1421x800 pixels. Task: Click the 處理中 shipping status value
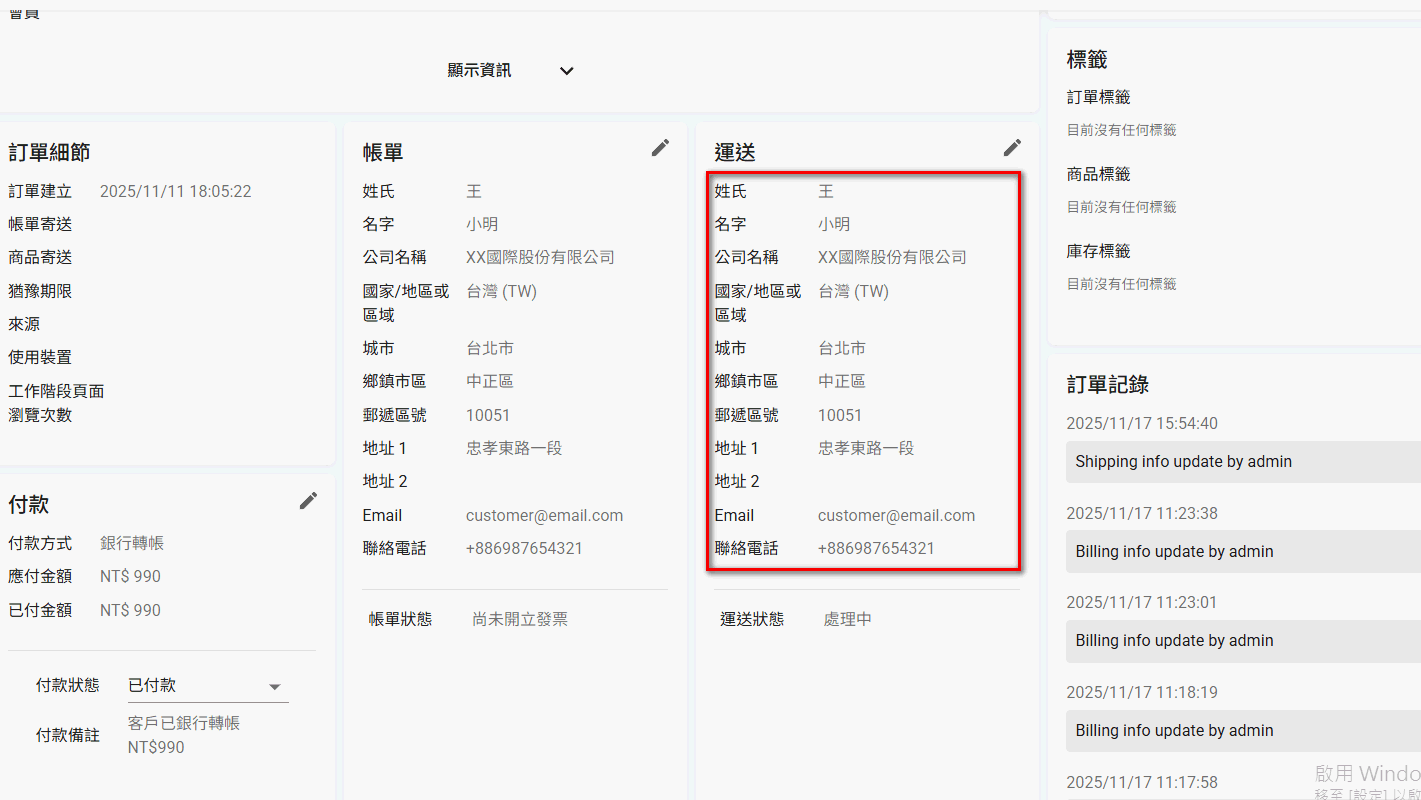[847, 619]
